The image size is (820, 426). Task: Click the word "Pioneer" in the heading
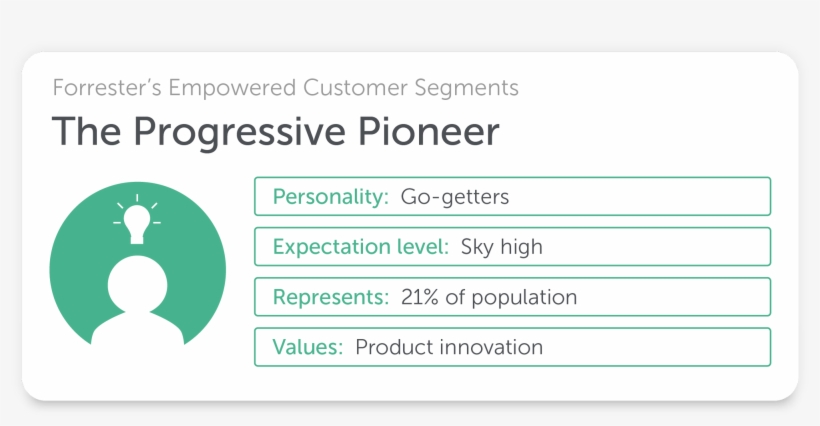pos(434,132)
